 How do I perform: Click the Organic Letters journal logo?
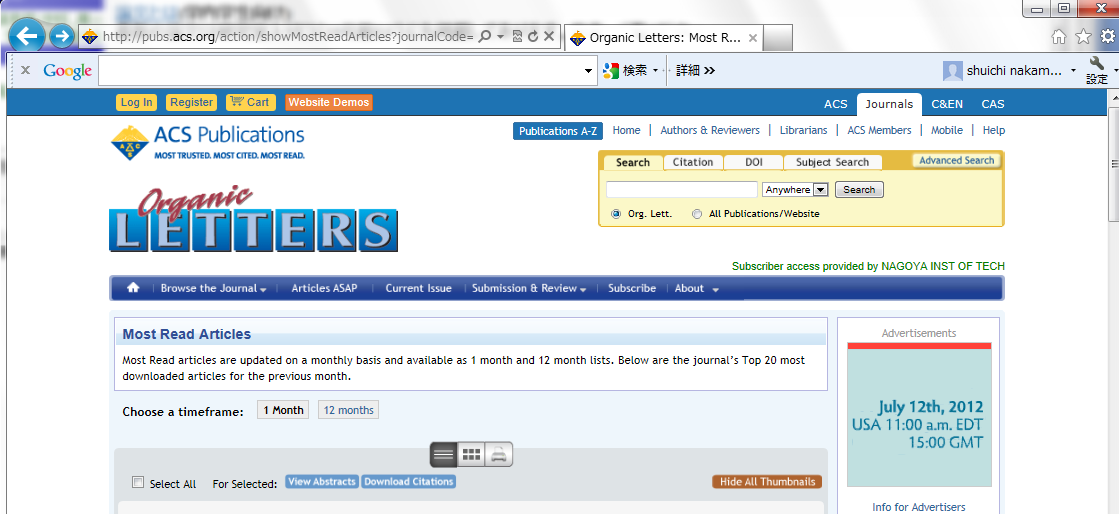(253, 219)
